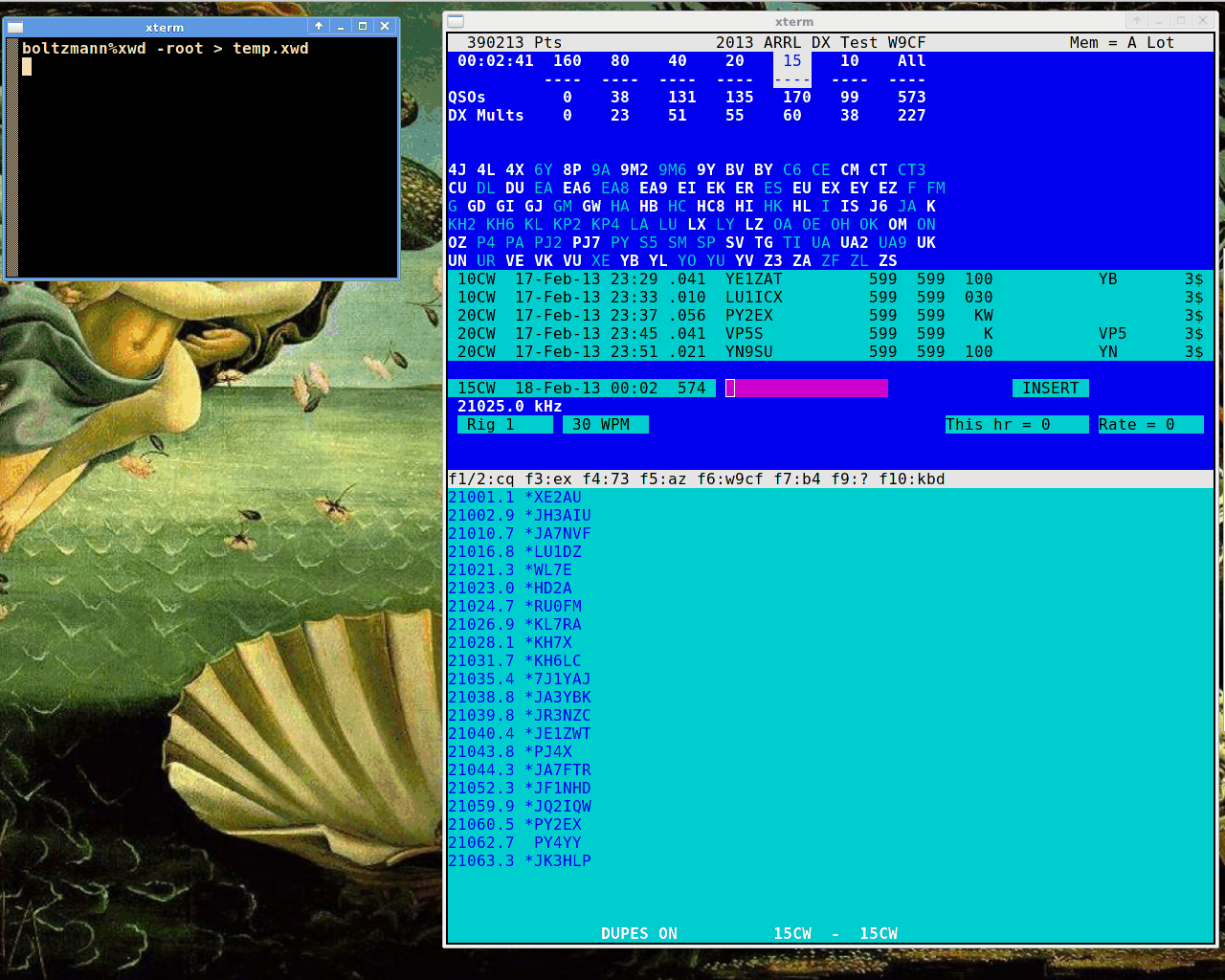The image size is (1225, 980).
Task: Select the 160 meter band column header
Action: (x=568, y=61)
